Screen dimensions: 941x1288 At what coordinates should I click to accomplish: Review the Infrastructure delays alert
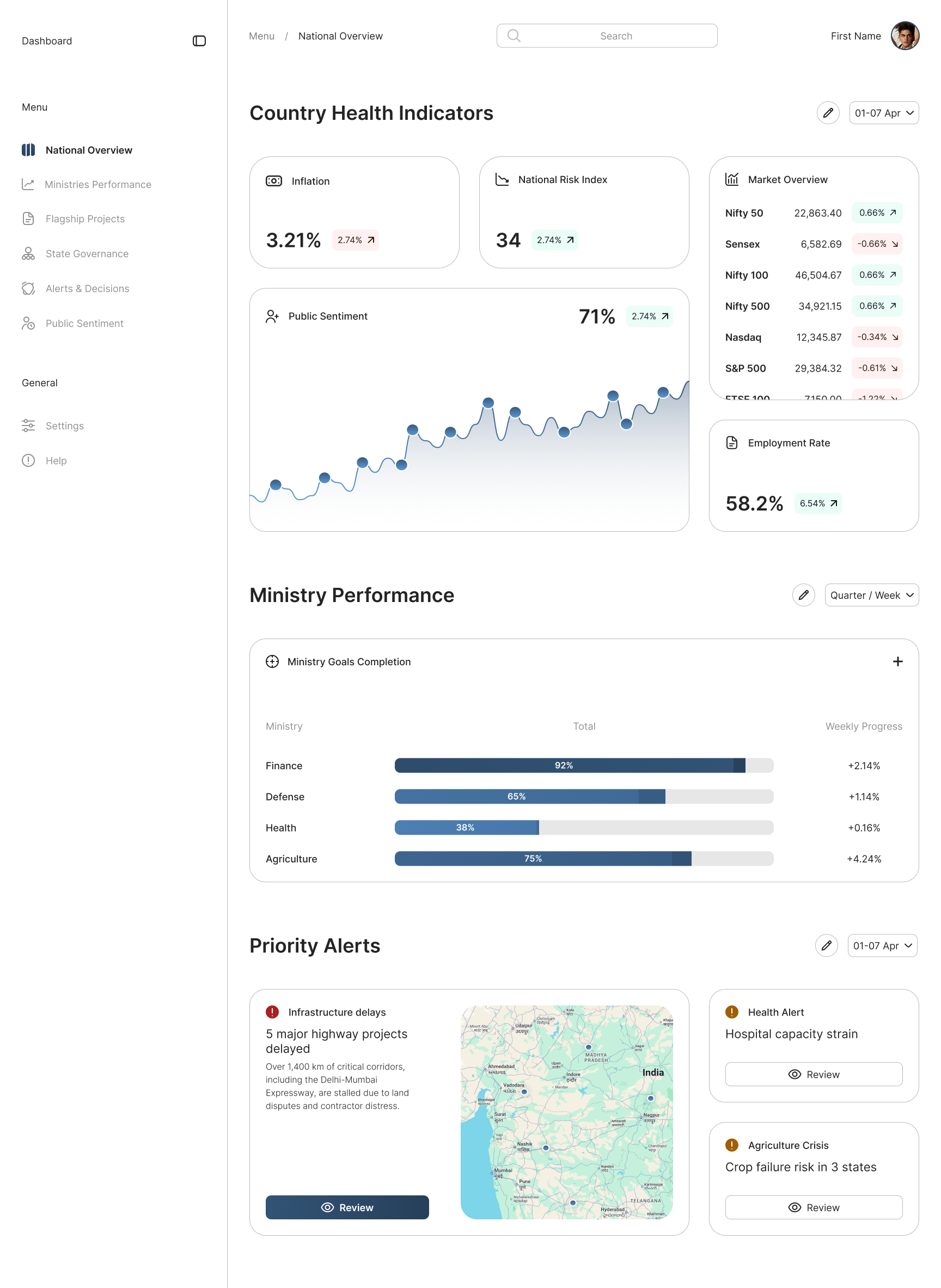pos(347,1207)
